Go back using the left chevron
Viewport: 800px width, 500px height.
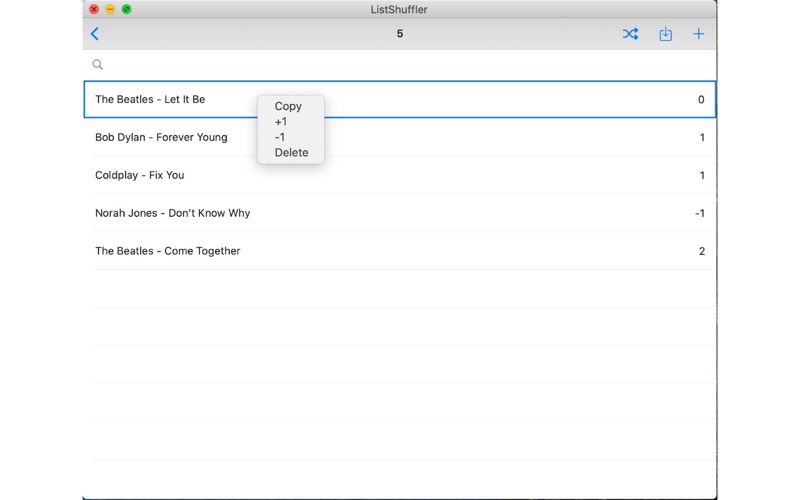[95, 34]
